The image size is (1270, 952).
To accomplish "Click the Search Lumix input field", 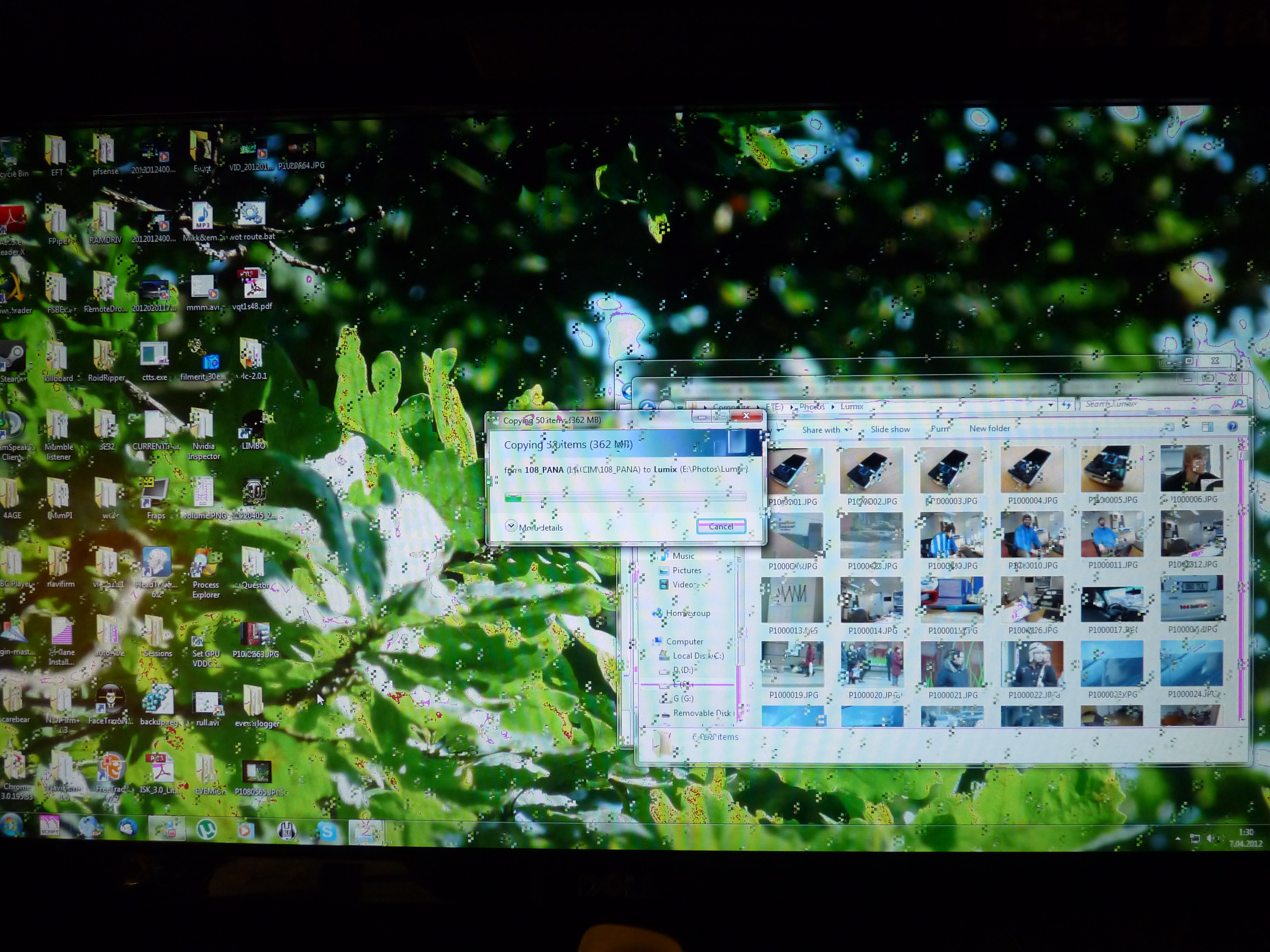I will coord(1163,404).
